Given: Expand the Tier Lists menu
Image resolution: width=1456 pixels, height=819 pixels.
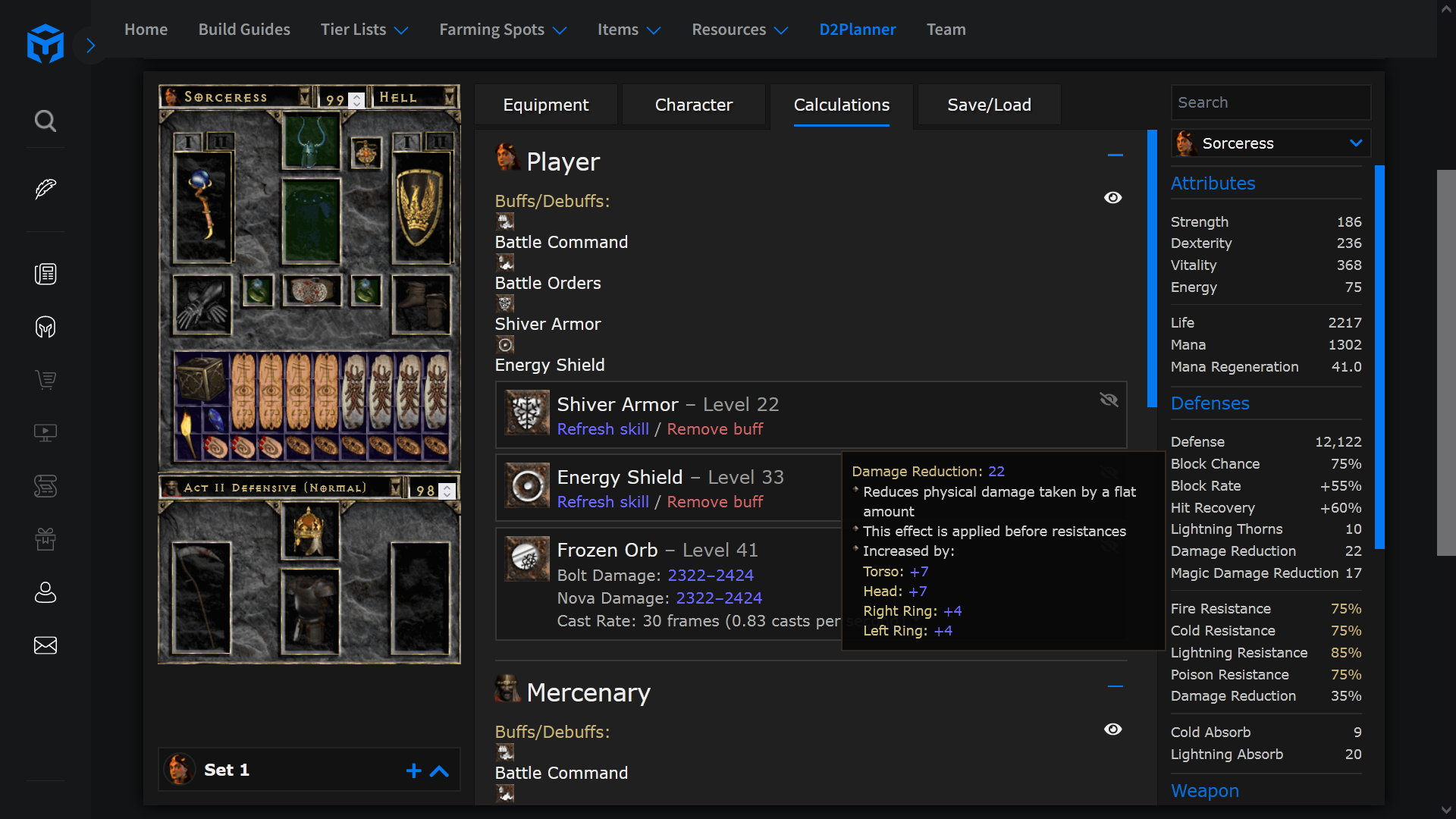Looking at the screenshot, I should tap(364, 30).
